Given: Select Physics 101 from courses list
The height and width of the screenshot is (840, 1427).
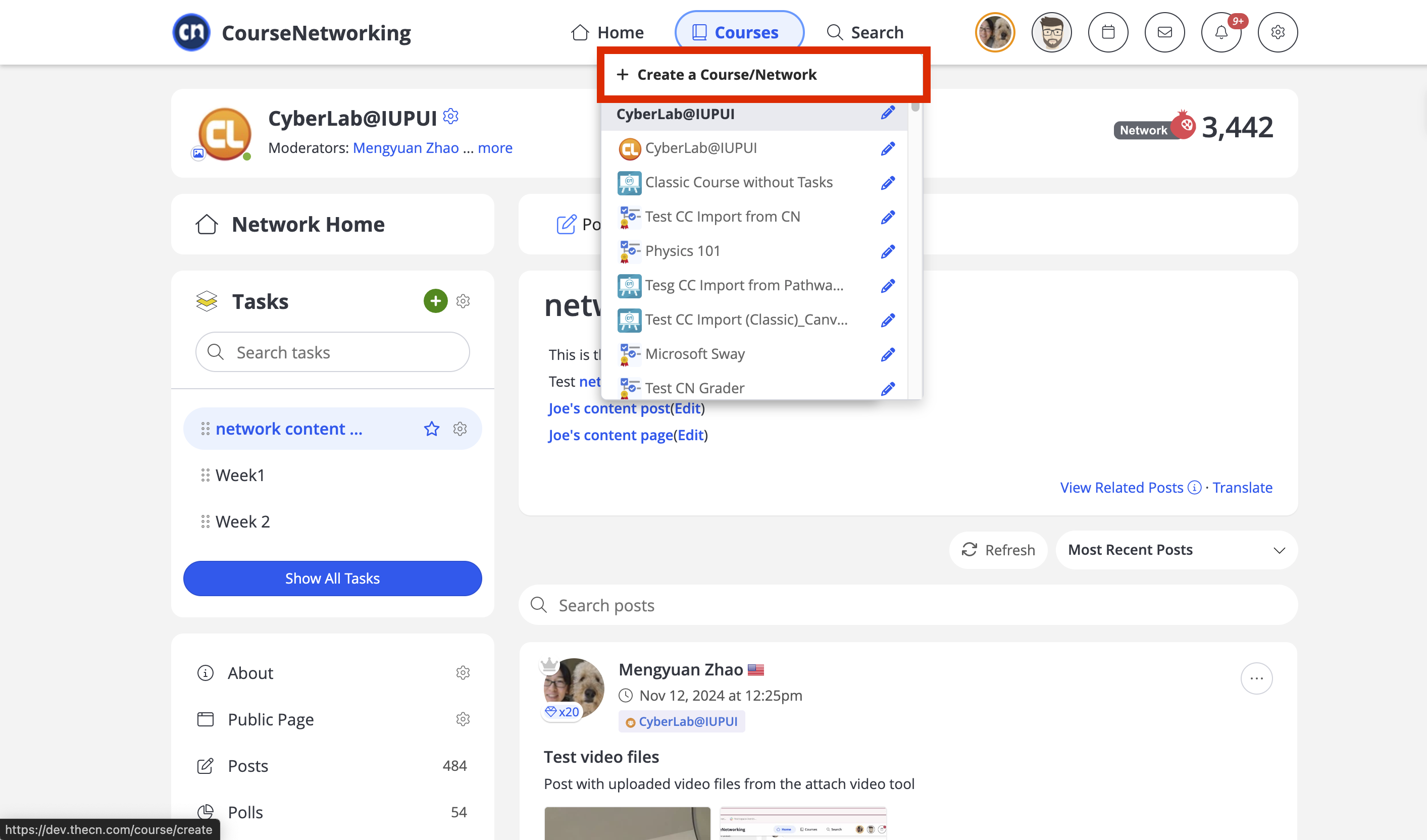Looking at the screenshot, I should [682, 251].
